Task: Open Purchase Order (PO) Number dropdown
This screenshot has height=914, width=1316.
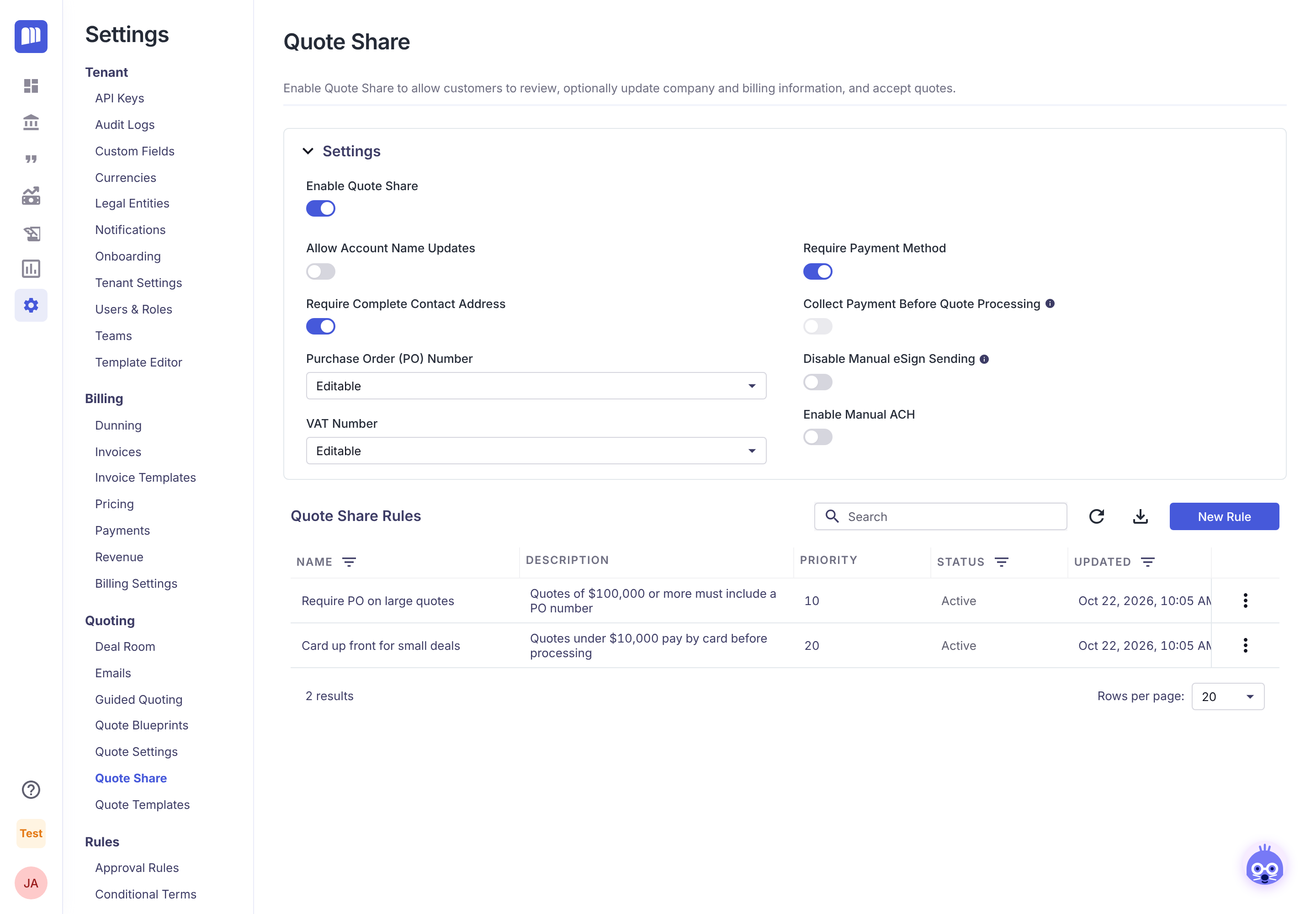Action: tap(536, 386)
